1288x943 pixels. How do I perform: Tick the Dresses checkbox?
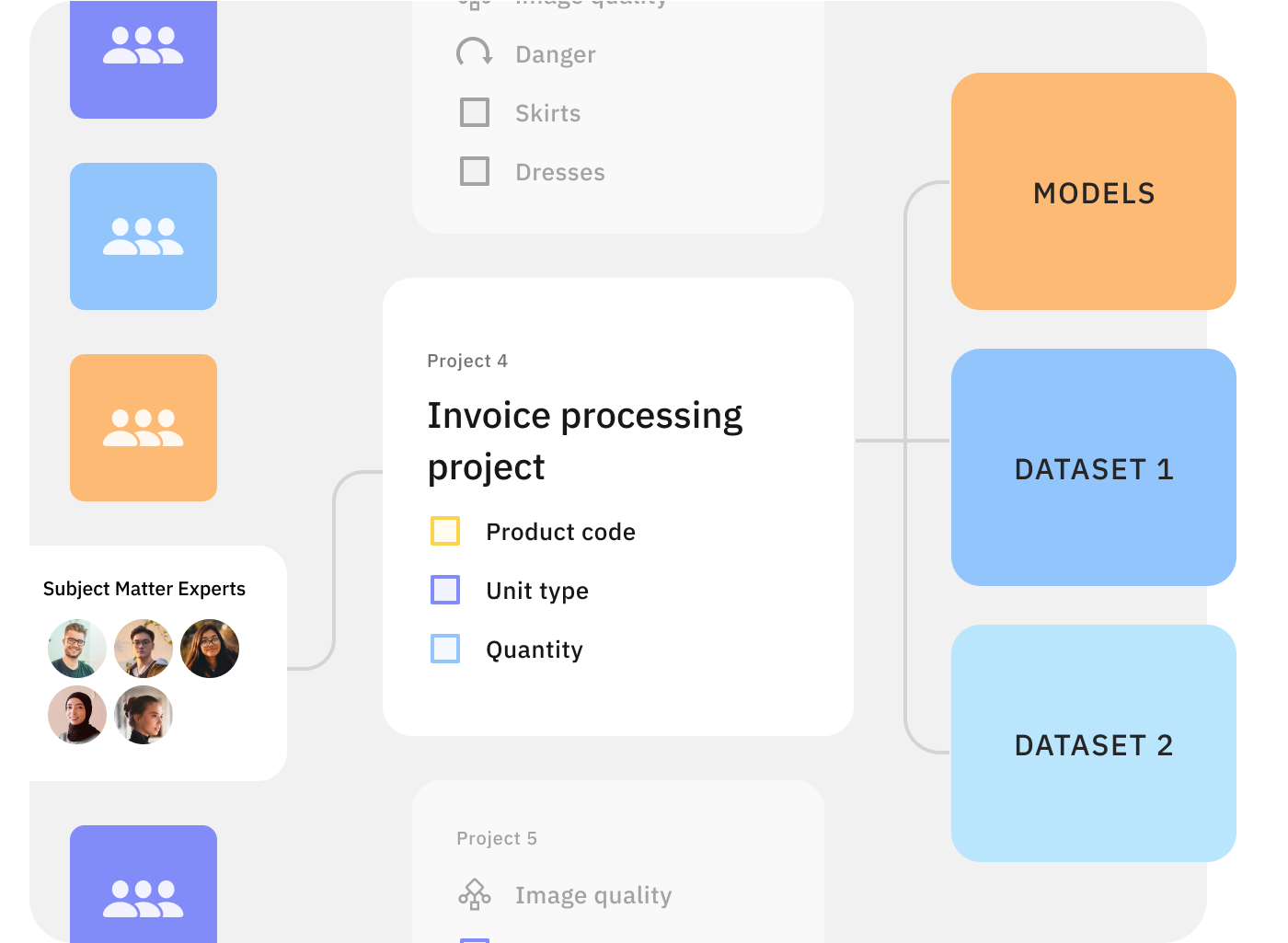click(x=475, y=171)
